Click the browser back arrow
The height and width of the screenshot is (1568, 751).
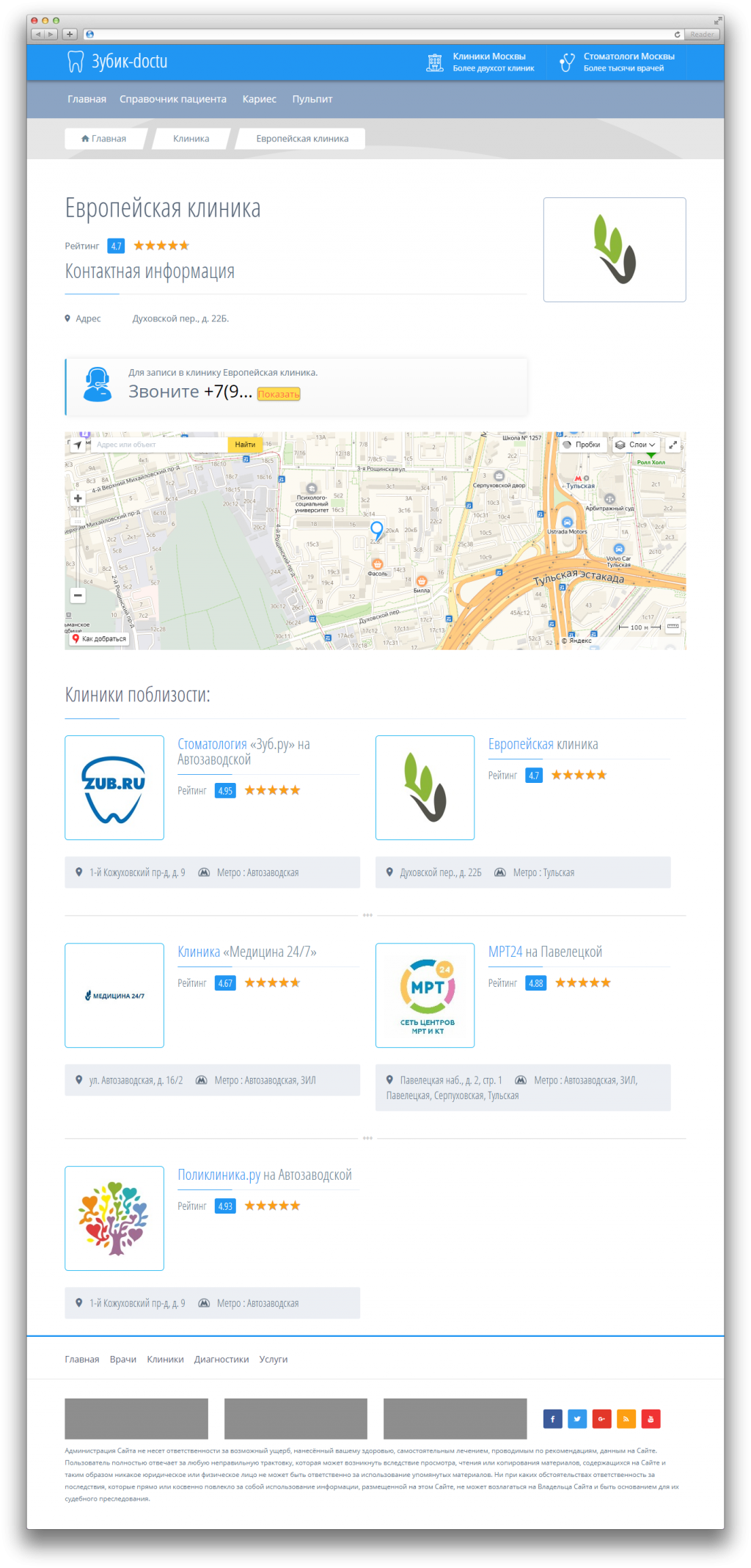tap(38, 34)
